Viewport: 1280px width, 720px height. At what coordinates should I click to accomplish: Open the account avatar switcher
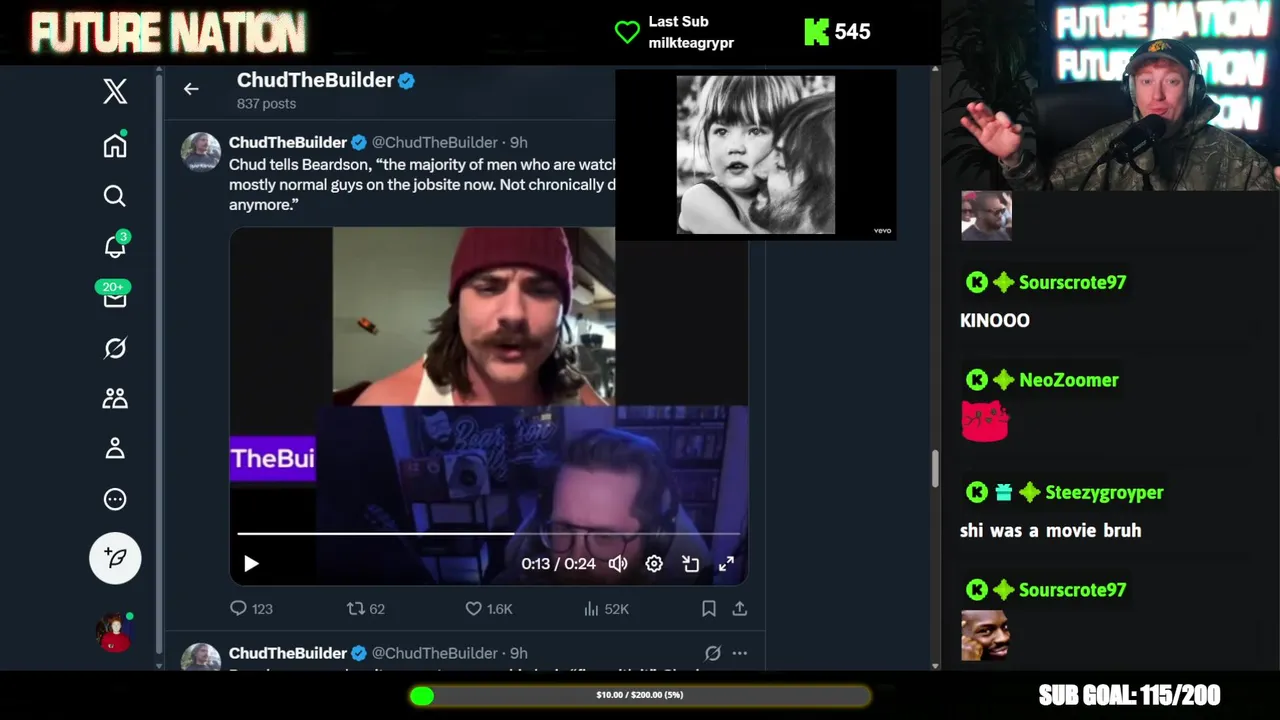[x=114, y=632]
